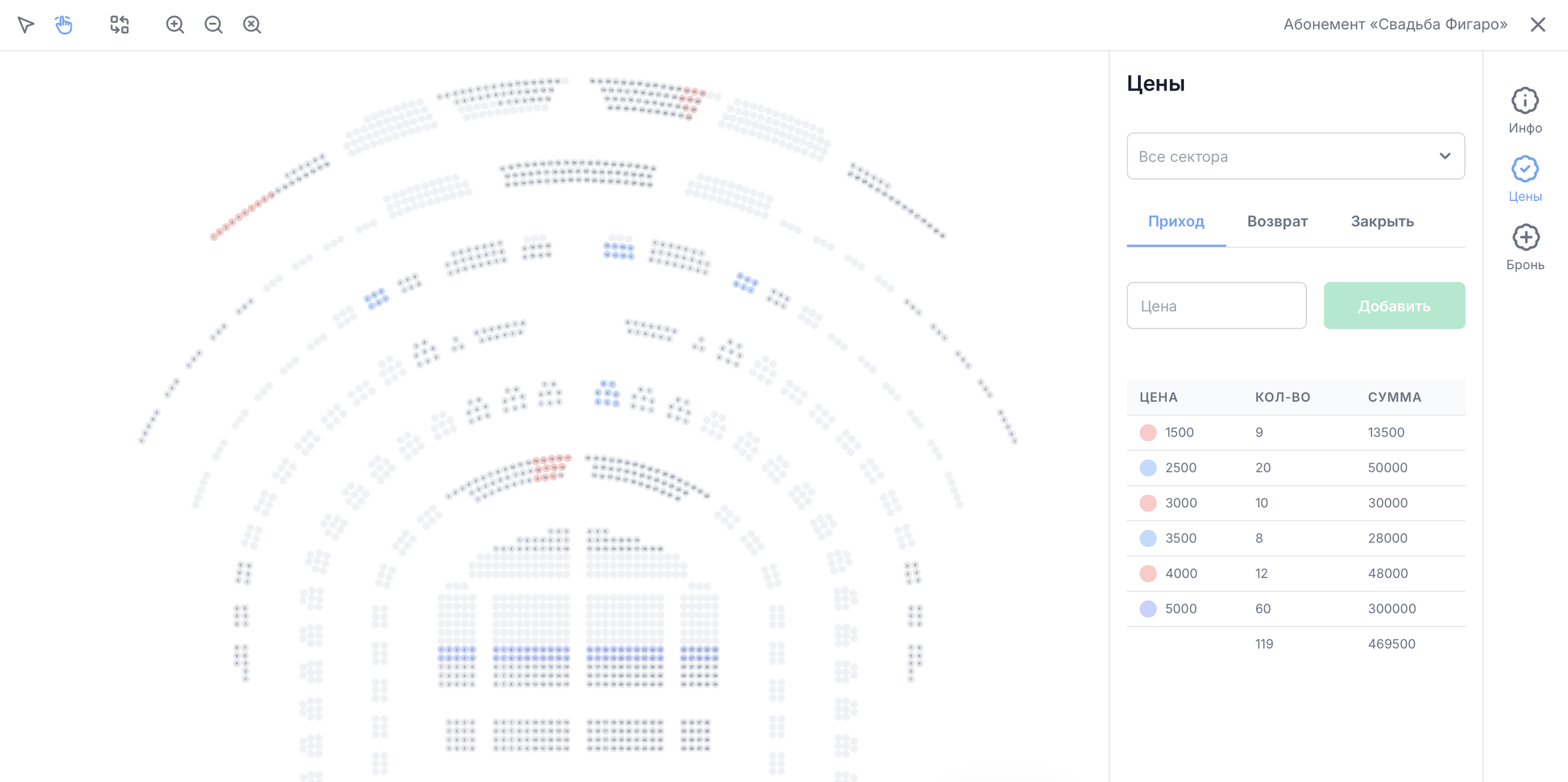Switch to the Приход tab

tap(1176, 221)
